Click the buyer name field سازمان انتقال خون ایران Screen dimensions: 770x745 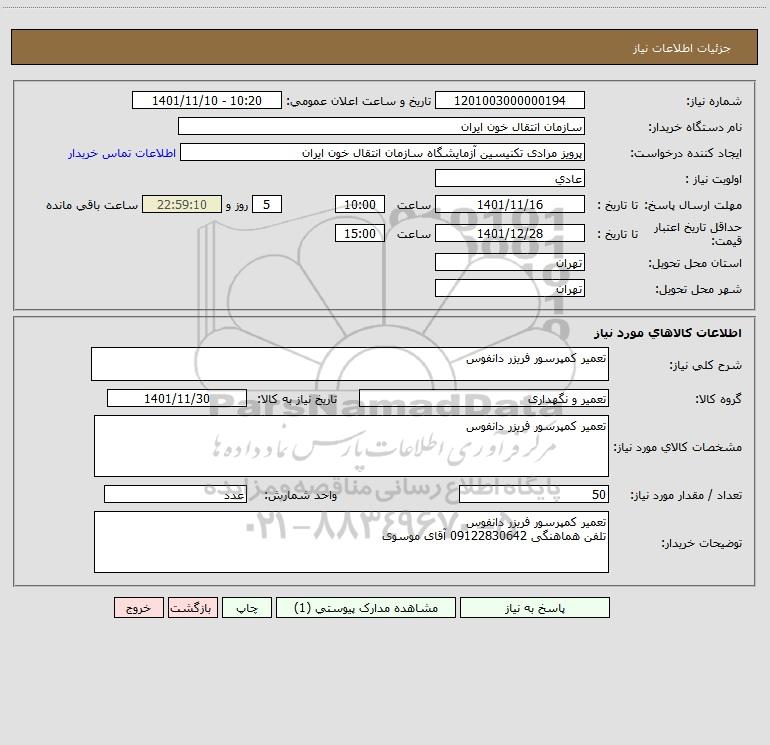pyautogui.click(x=382, y=126)
